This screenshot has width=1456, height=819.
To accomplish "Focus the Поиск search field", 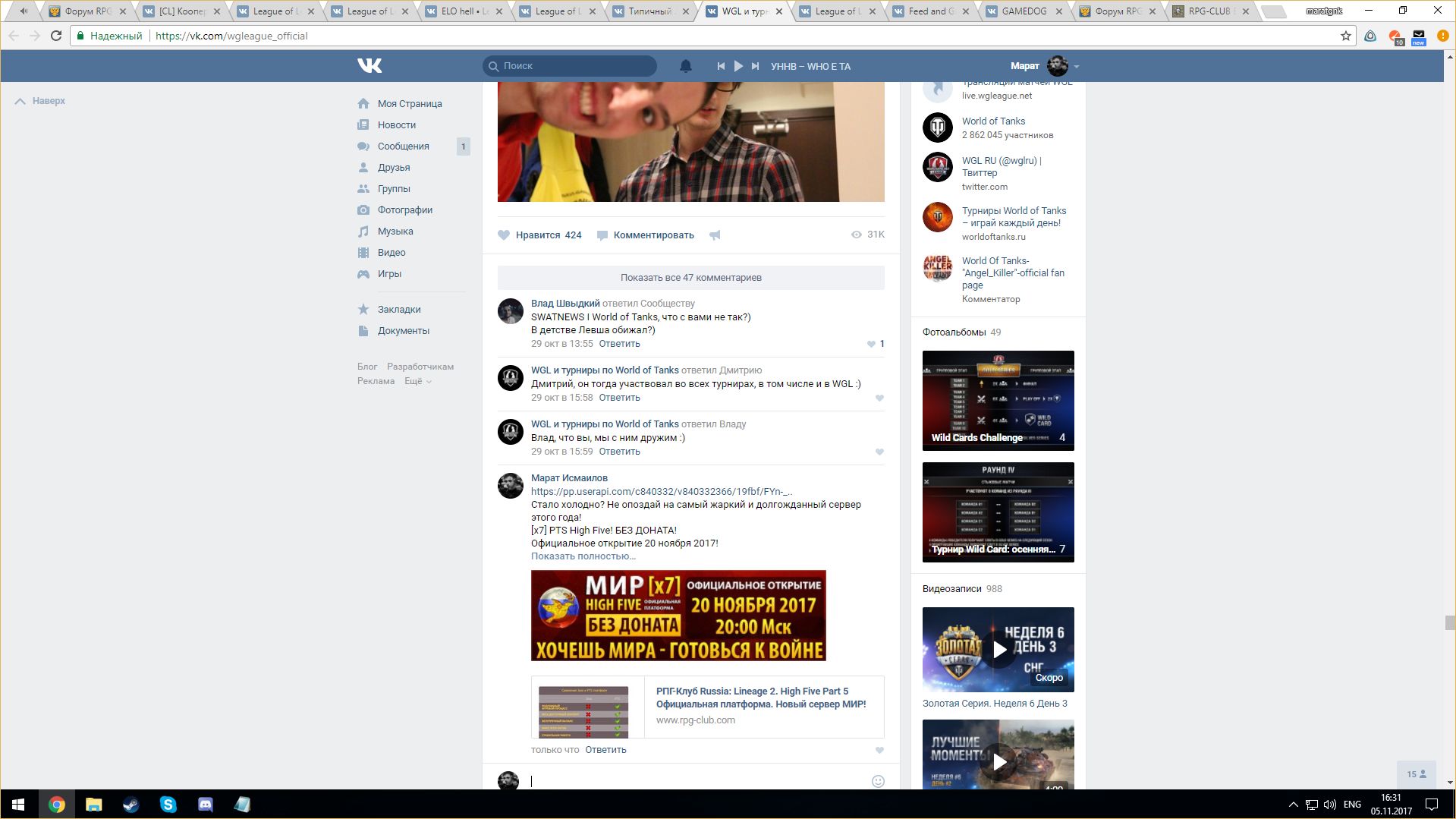I will tap(570, 66).
